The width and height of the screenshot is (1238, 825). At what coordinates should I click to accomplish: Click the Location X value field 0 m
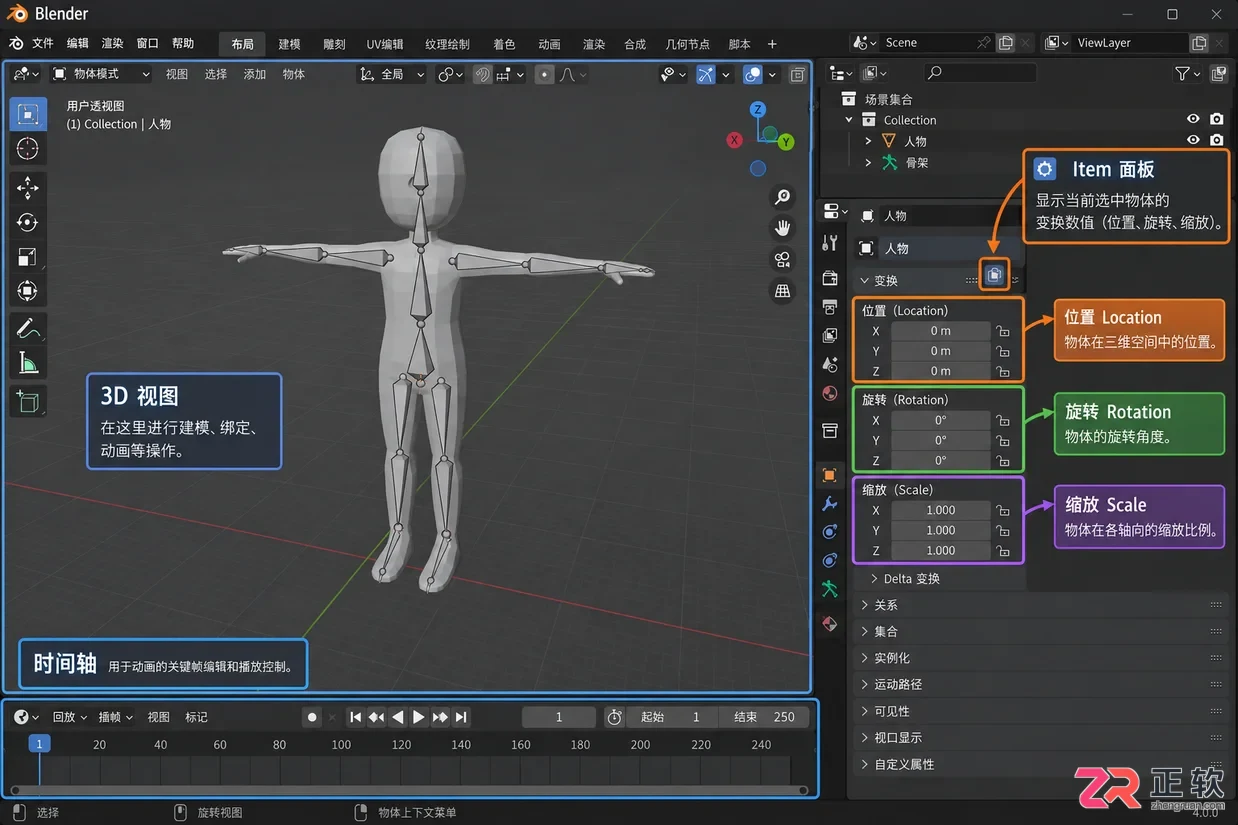(940, 331)
